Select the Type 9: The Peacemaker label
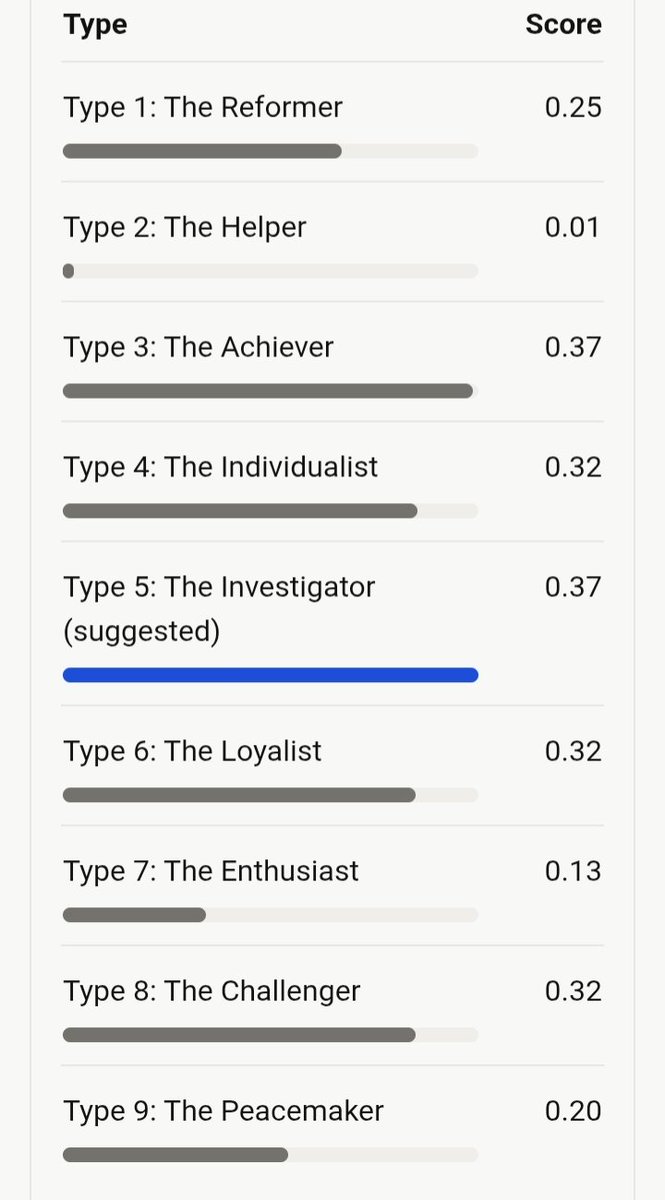665x1200 pixels. tap(224, 1111)
